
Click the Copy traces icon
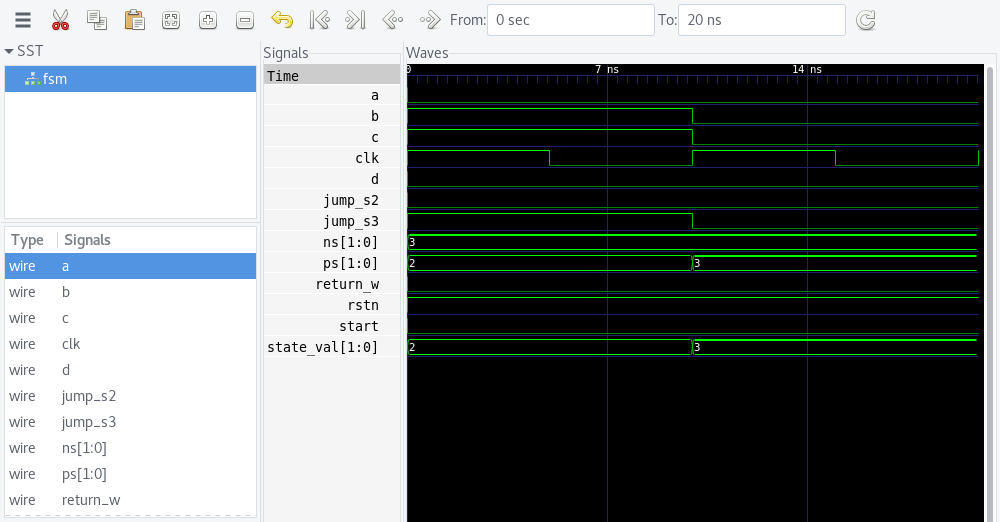point(97,20)
